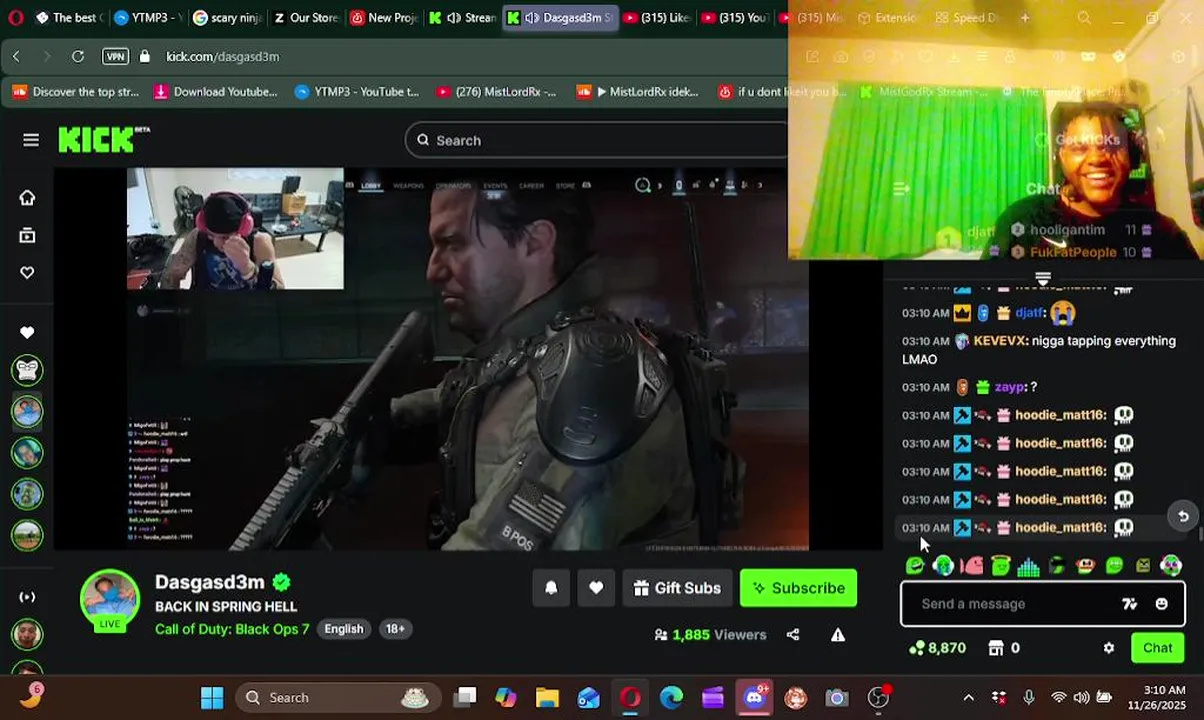Click the 18+ tag
Screen dimensions: 1204x720
tap(395, 629)
